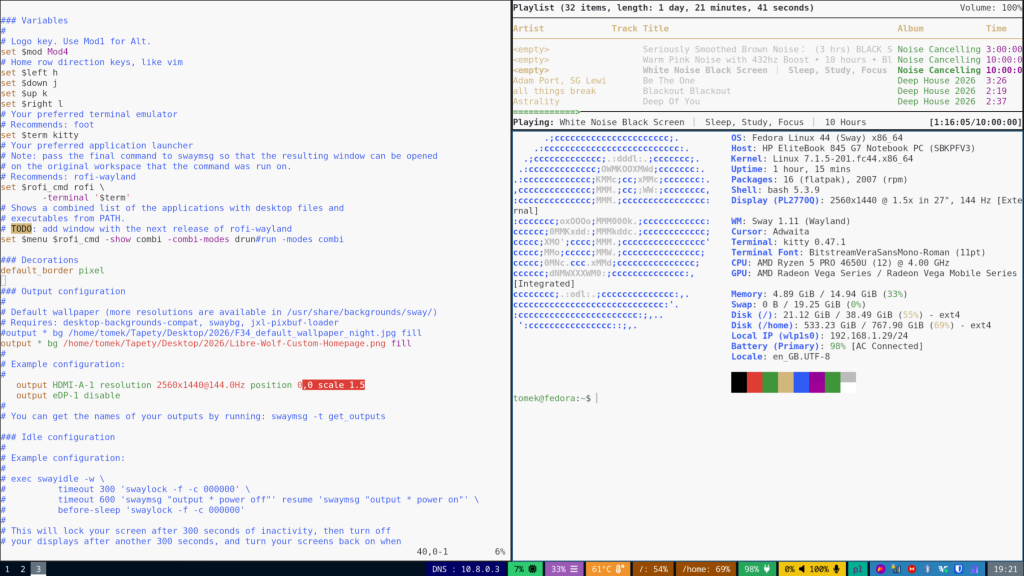The image size is (1024, 576).
Task: Click the 'pl' keyboard layout indicator
Action: 857,569
